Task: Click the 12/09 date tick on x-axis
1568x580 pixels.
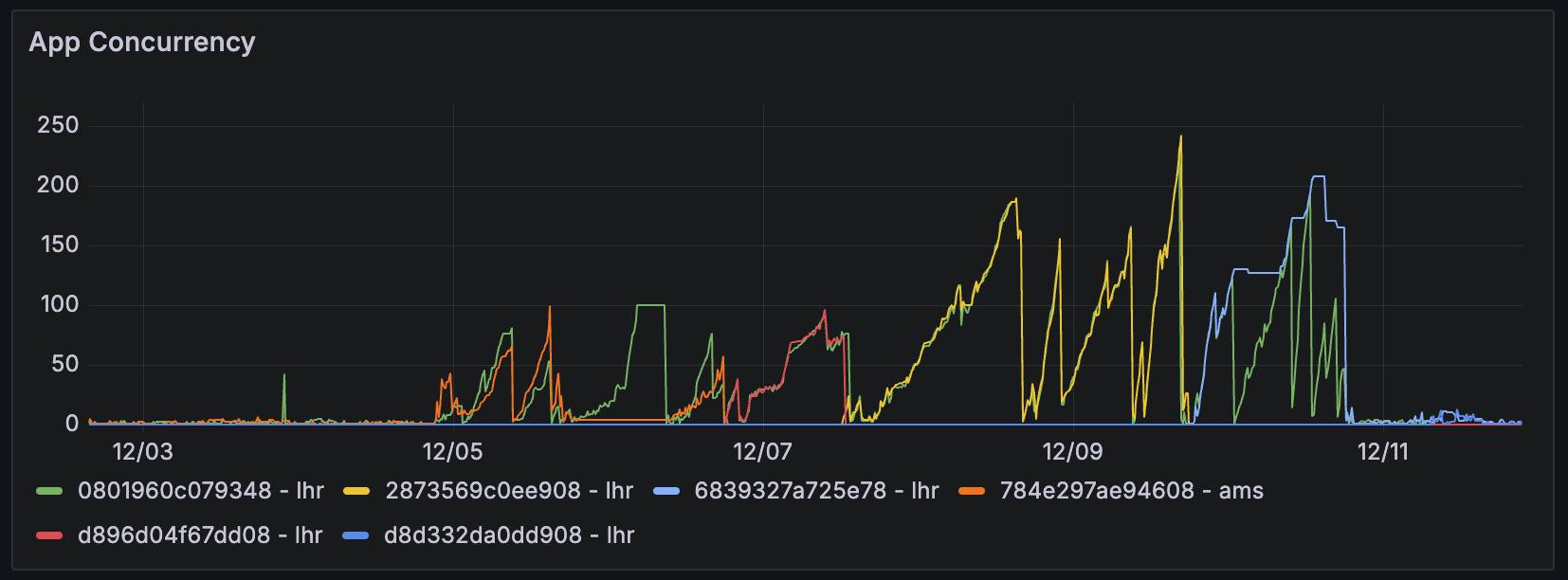Action: (1072, 451)
